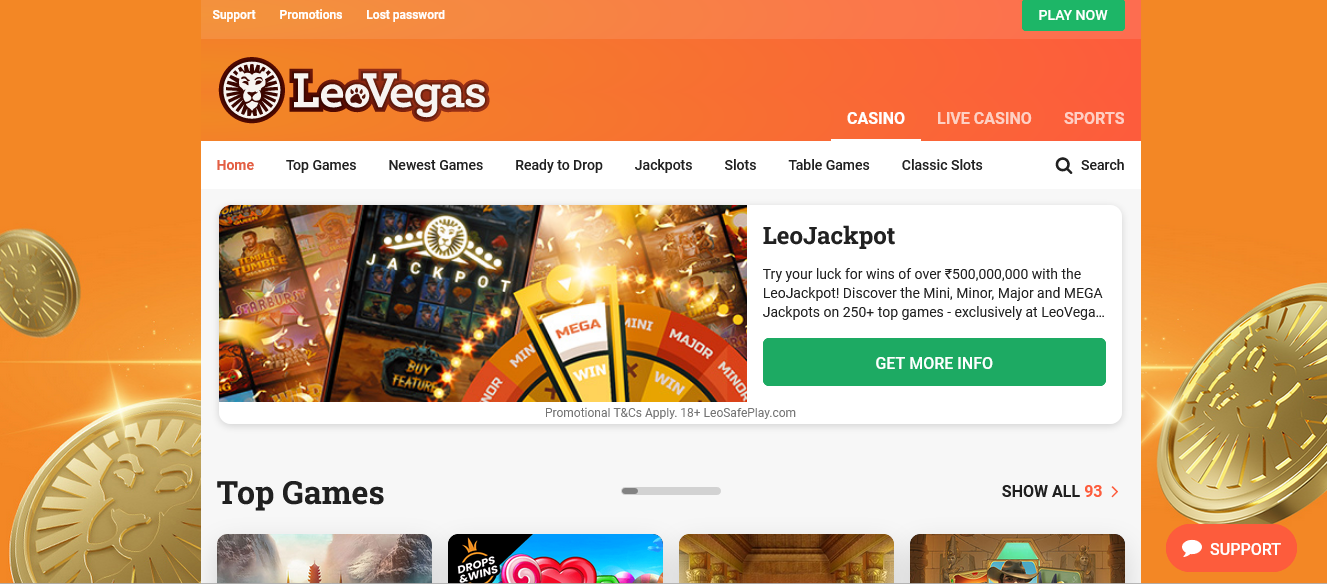
Task: Click the Top Games carousel scroll indicator
Action: click(671, 491)
